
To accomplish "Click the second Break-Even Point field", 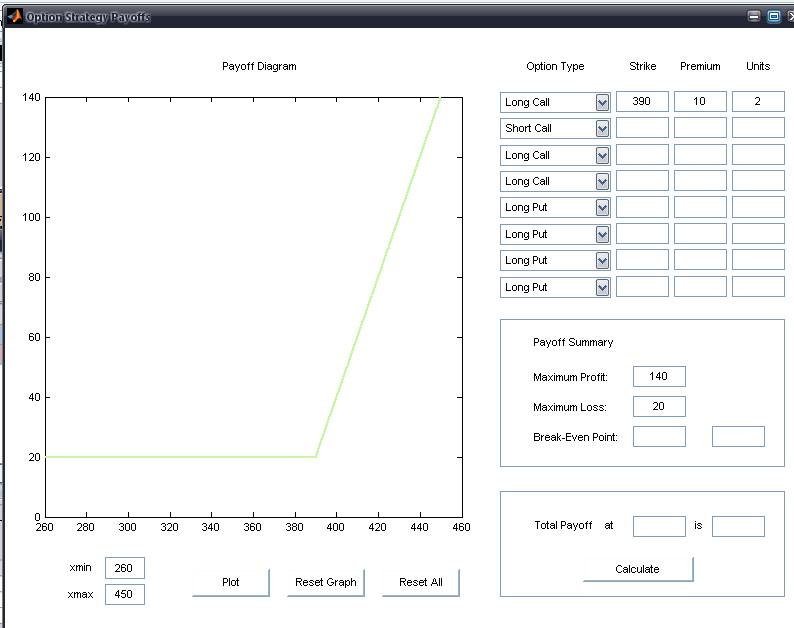I will (x=738, y=437).
